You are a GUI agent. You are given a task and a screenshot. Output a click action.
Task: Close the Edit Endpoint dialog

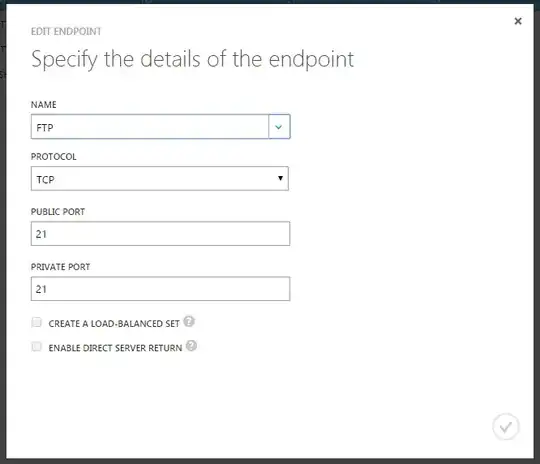(x=518, y=21)
